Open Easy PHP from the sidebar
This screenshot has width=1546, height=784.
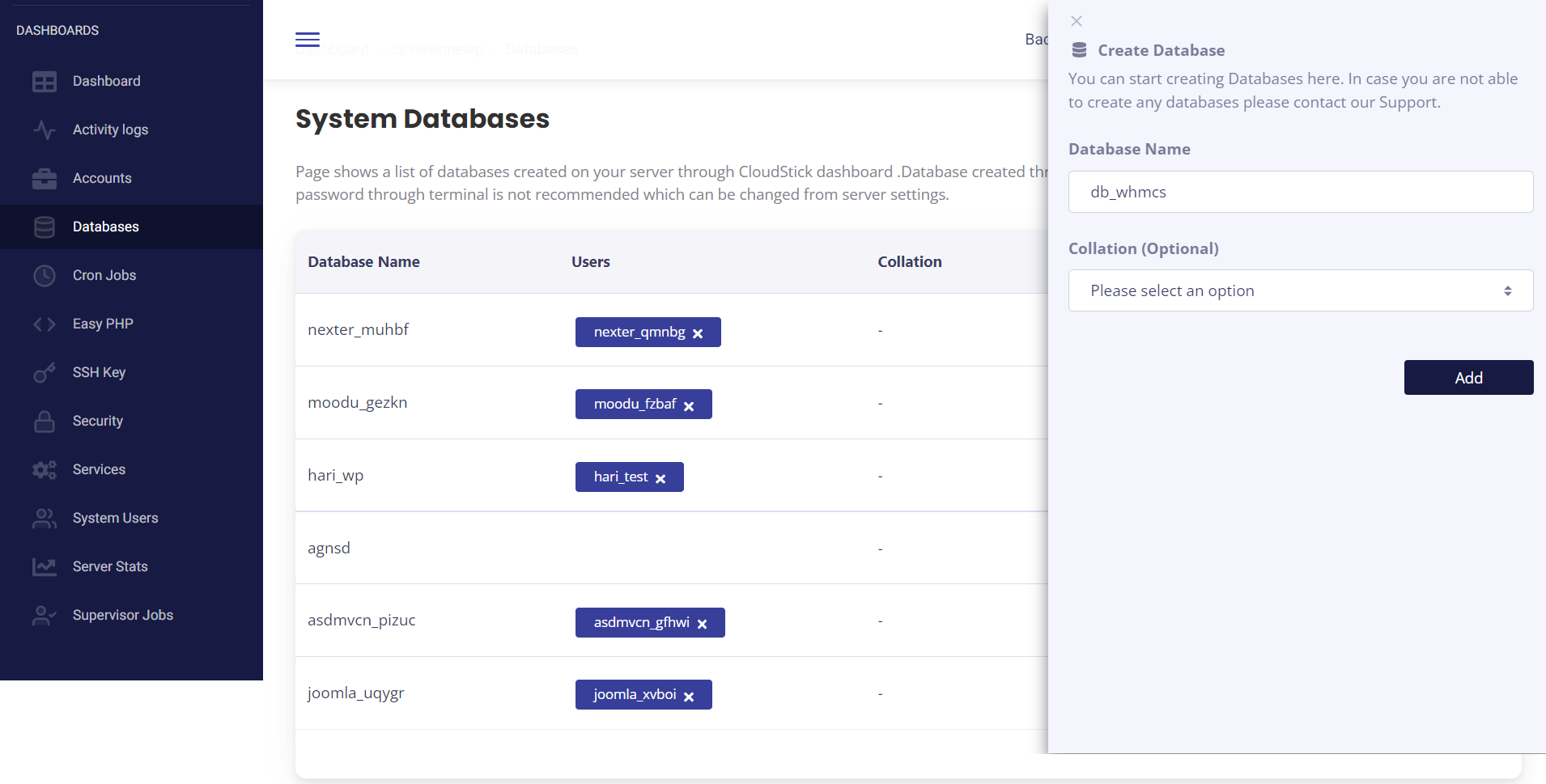[103, 324]
